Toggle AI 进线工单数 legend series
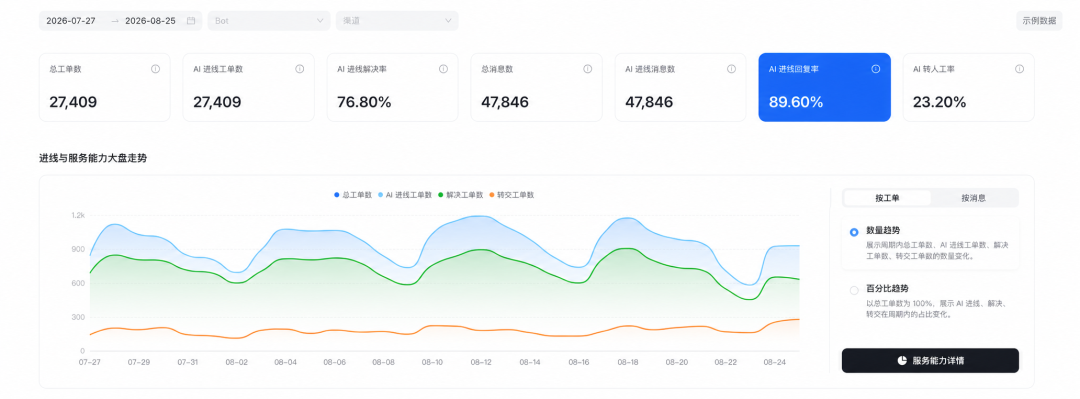 point(404,195)
